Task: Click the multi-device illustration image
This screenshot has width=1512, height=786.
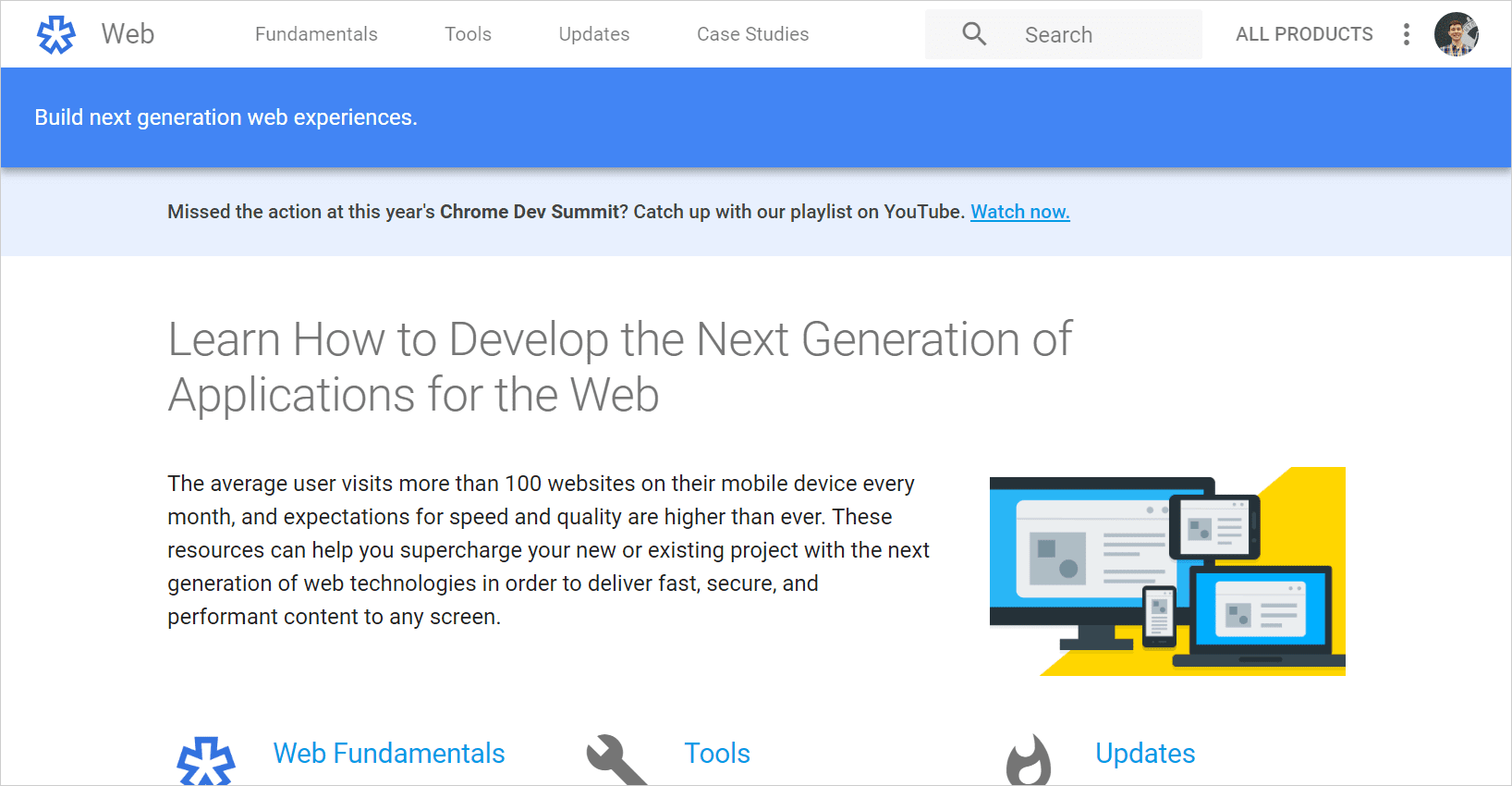Action: [x=1167, y=571]
